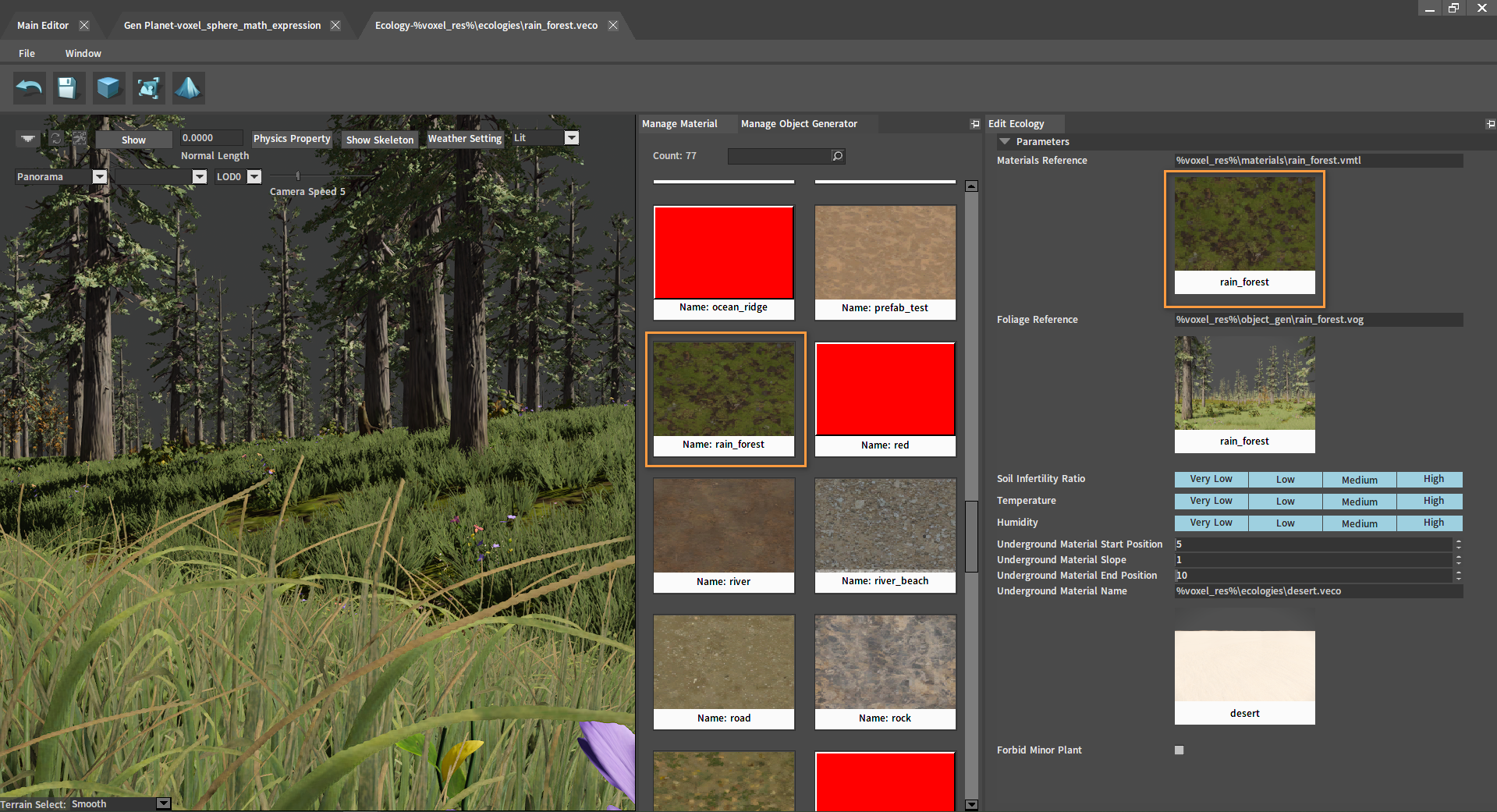Close the Gen Planet tab
1497x812 pixels.
[335, 25]
